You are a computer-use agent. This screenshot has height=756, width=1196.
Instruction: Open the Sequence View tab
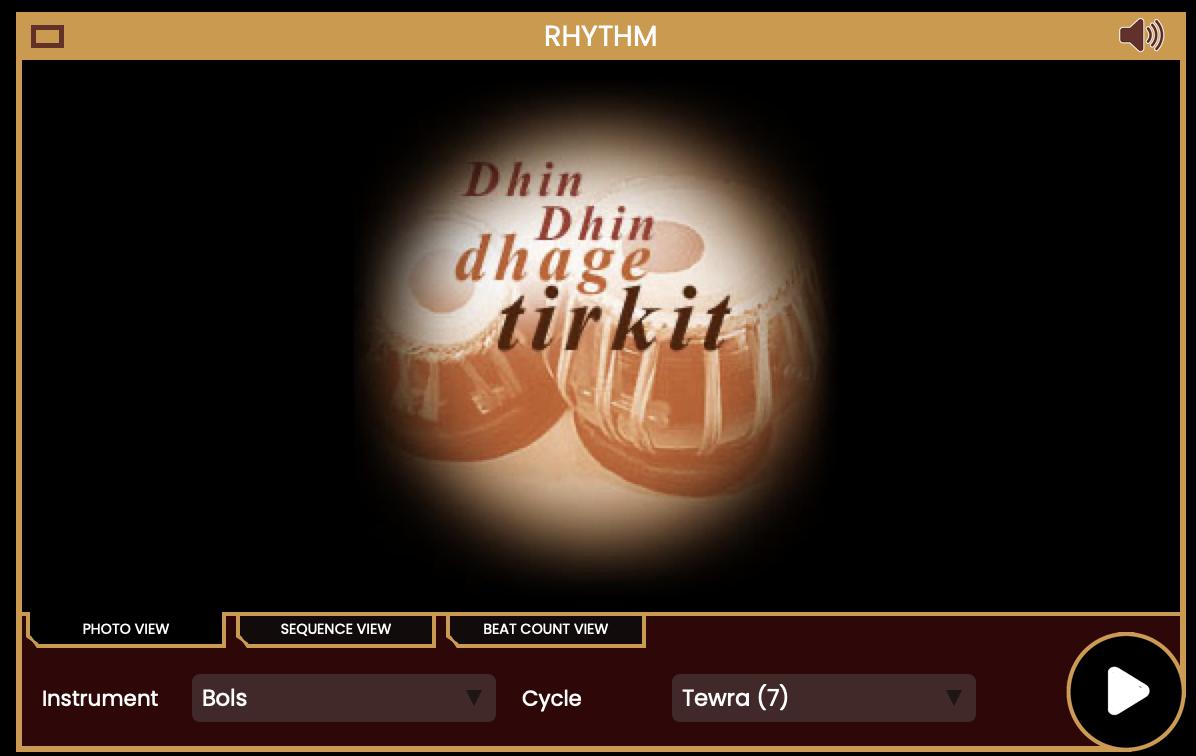click(x=336, y=629)
